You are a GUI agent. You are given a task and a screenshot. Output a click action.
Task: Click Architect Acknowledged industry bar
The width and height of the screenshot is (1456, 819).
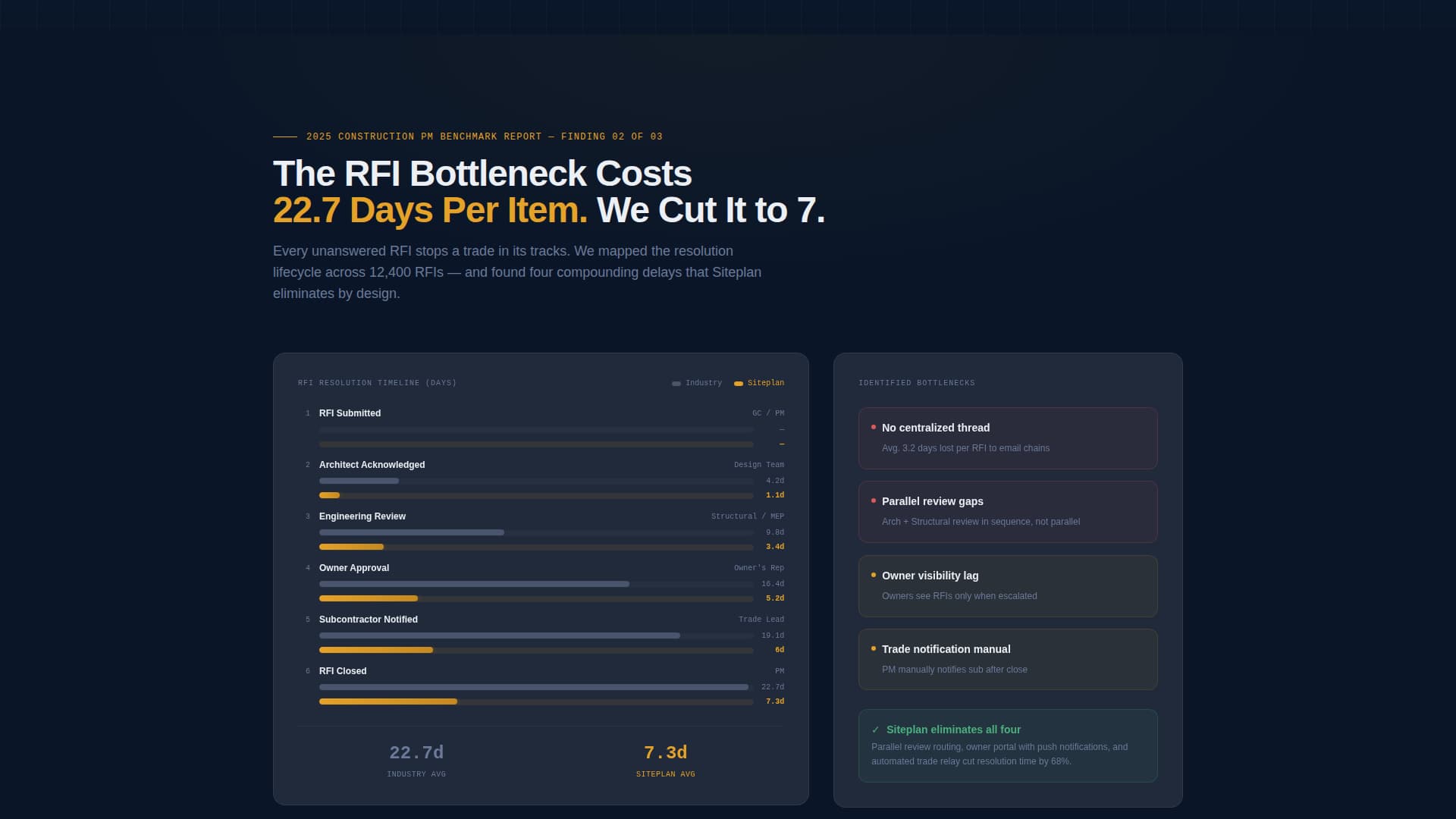[359, 481]
